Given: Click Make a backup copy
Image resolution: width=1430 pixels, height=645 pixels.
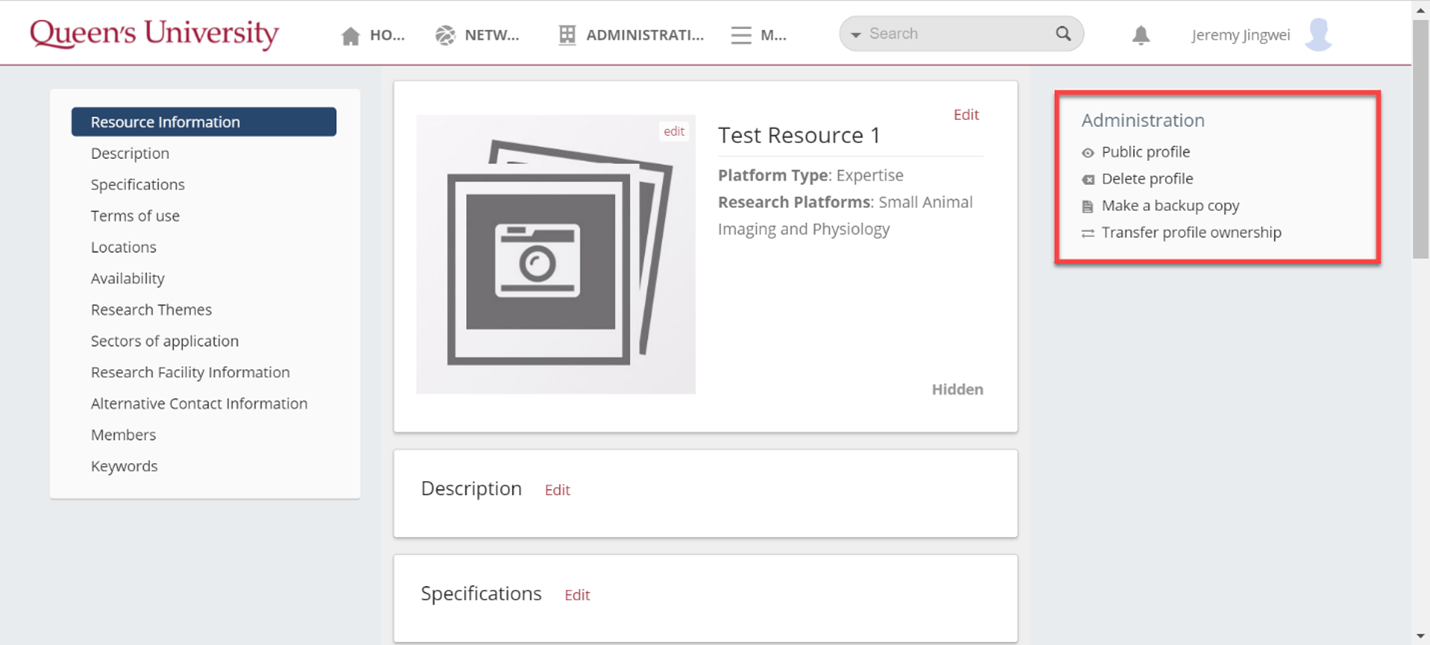Looking at the screenshot, I should click(x=1170, y=206).
